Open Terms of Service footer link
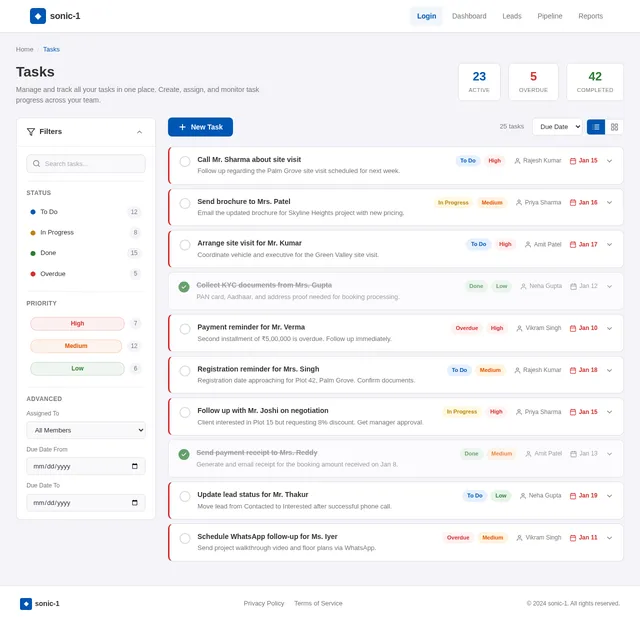Viewport: 640px width, 622px height. coord(318,603)
